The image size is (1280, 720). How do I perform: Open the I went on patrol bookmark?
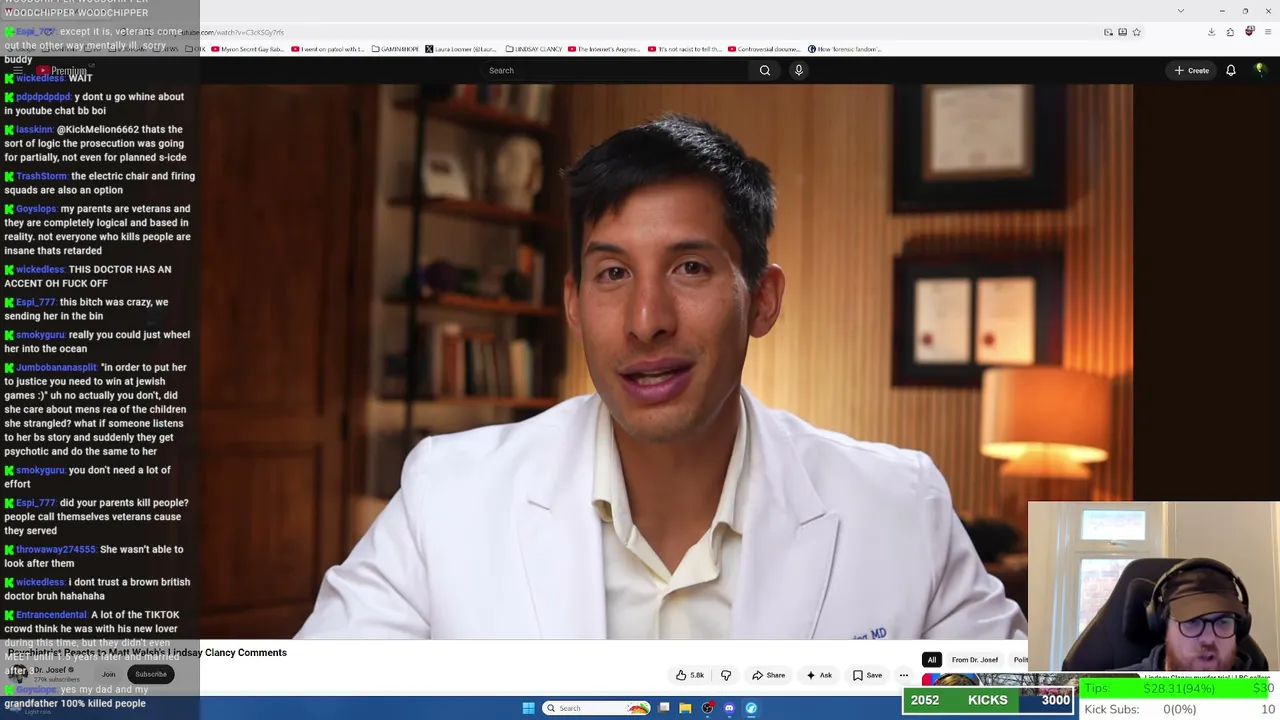tap(327, 49)
